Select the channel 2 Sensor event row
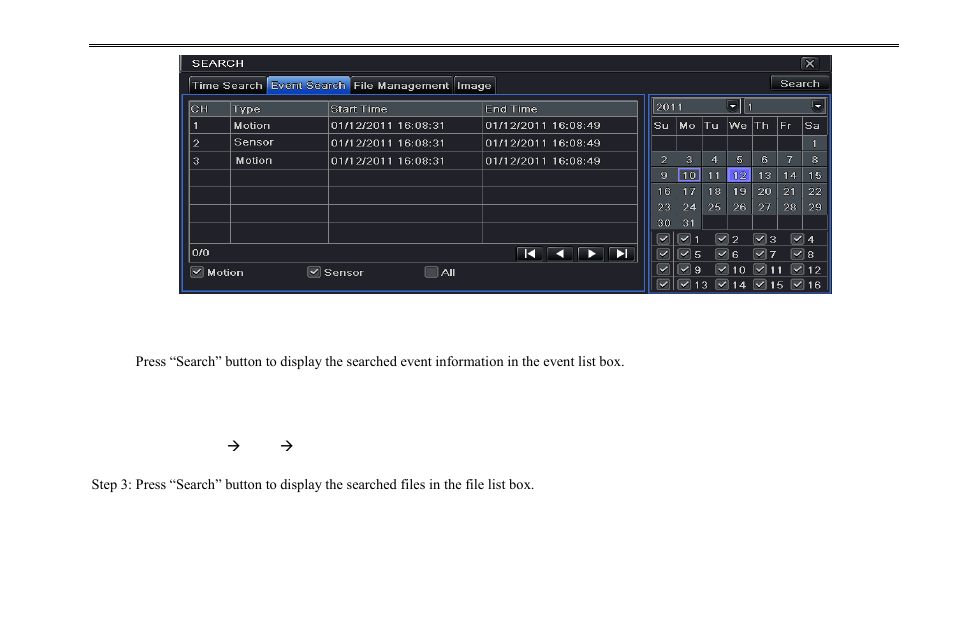Screen dimensions: 954x636 point(413,142)
